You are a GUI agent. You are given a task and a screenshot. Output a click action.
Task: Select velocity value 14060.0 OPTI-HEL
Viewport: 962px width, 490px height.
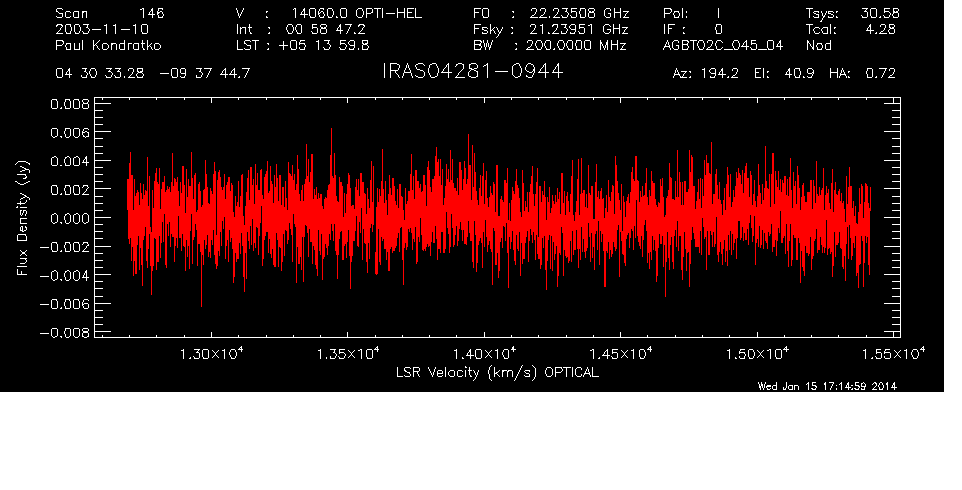coord(356,13)
